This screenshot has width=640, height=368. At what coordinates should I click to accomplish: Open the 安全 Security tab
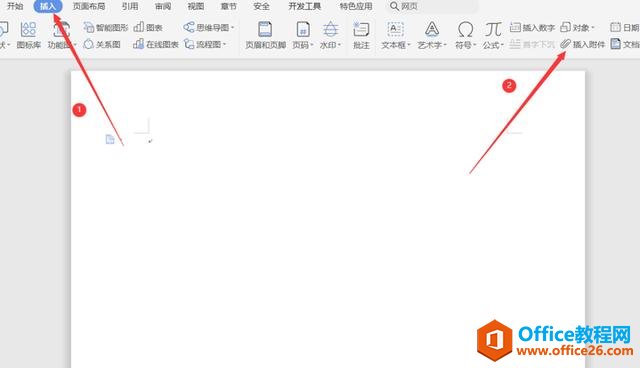pyautogui.click(x=261, y=6)
